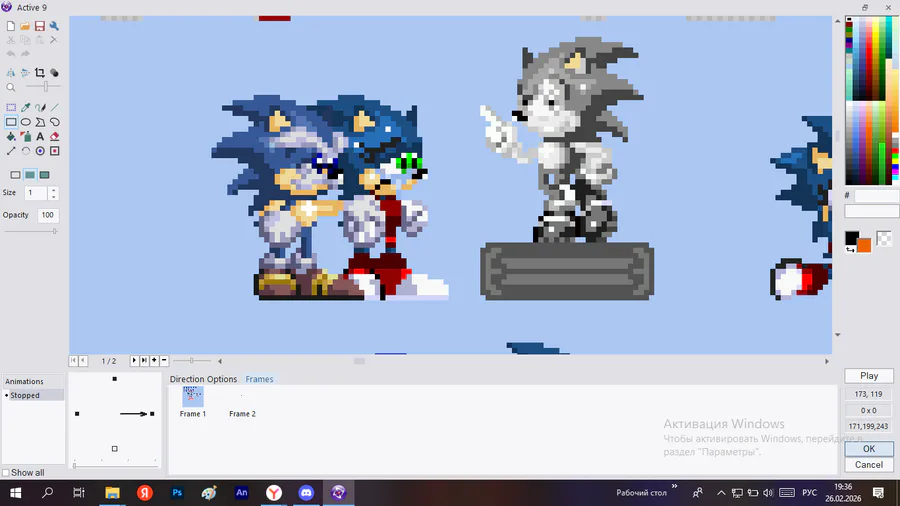The width and height of the screenshot is (900, 506).
Task: Click the hex color code field
Action: coord(876,196)
